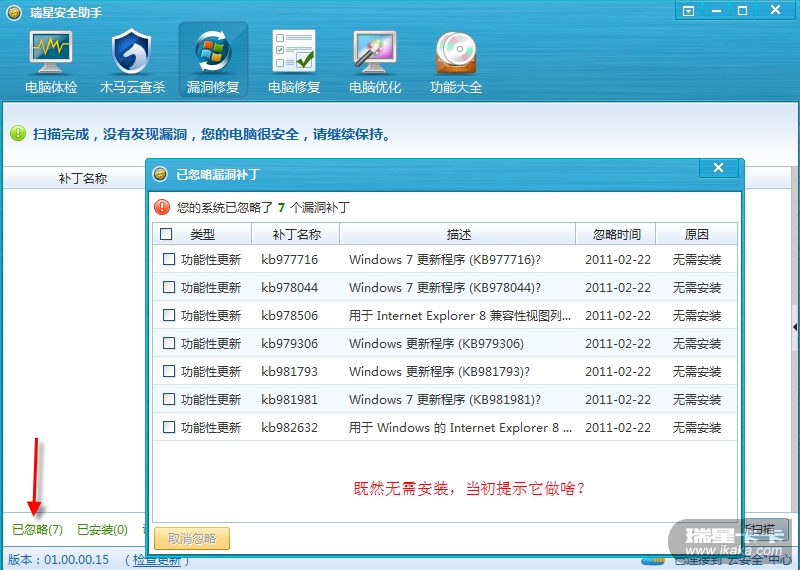The width and height of the screenshot is (800, 570).
Task: Select description 'Windows 更新程序 (KB979306)'
Action: (x=436, y=343)
